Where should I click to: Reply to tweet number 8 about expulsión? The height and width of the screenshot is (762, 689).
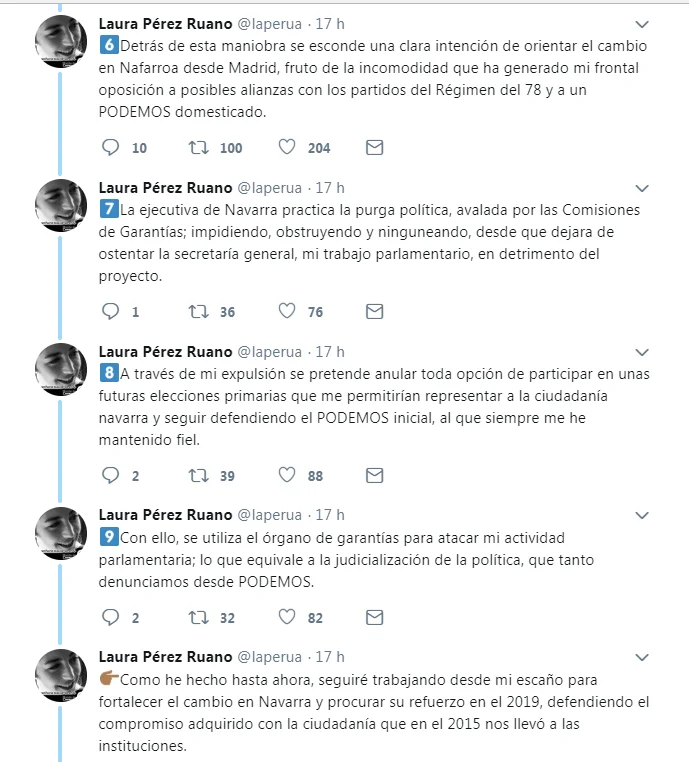coord(112,476)
